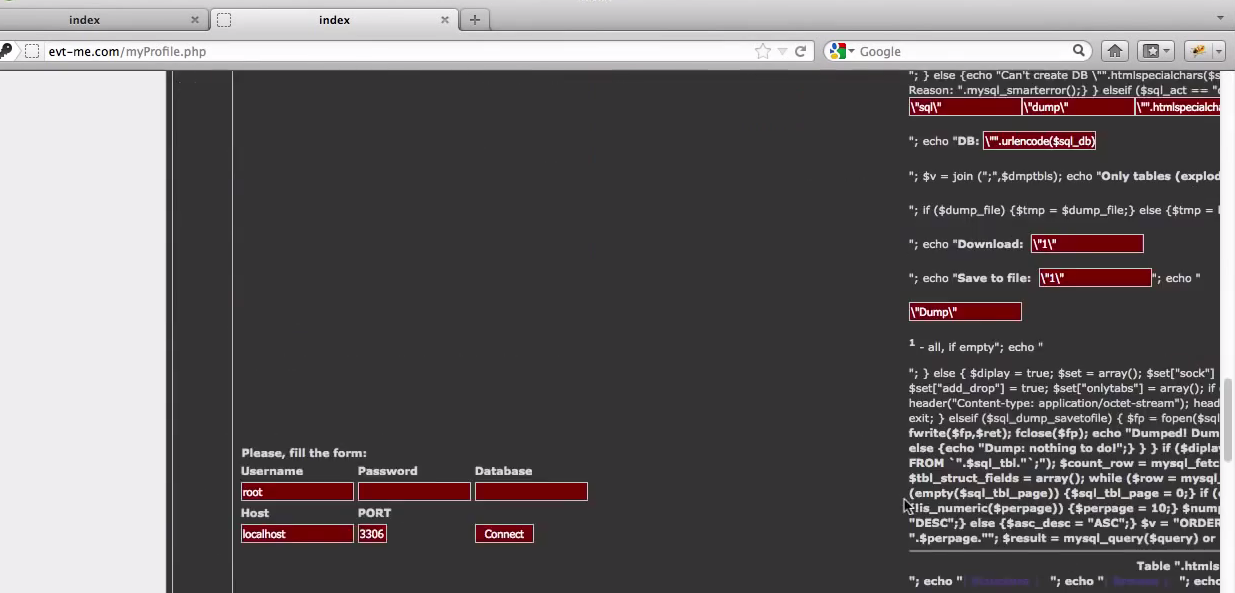
Task: Click the PORT field containing 3306
Action: (x=372, y=534)
